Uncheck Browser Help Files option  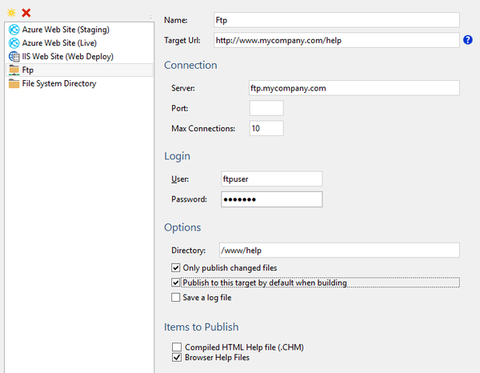click(x=177, y=358)
